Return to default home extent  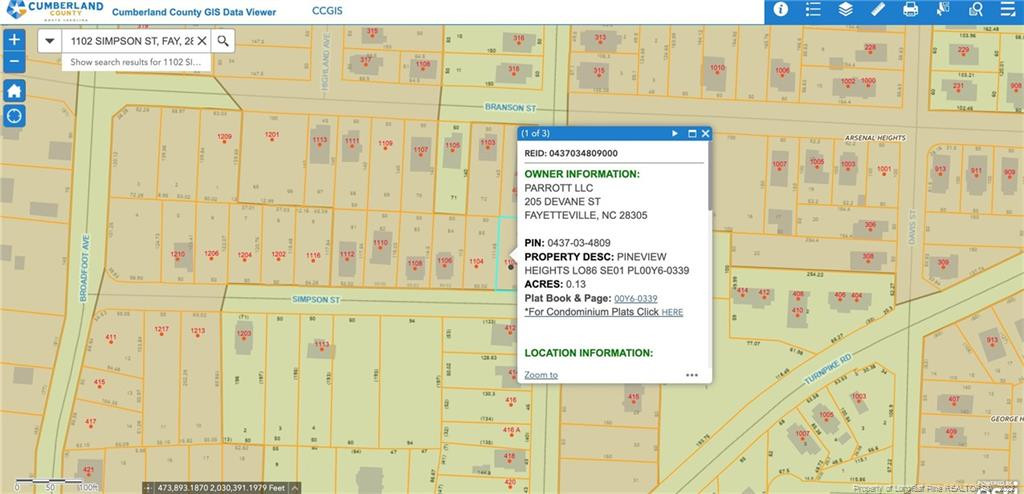(x=14, y=90)
